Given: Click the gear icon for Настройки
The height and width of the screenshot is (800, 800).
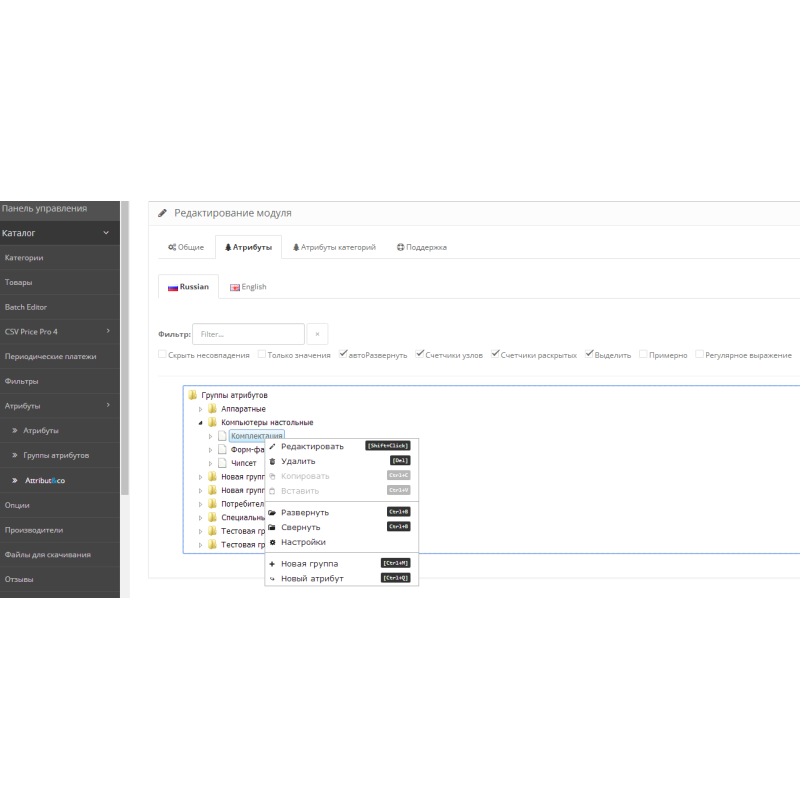Looking at the screenshot, I should 272,542.
